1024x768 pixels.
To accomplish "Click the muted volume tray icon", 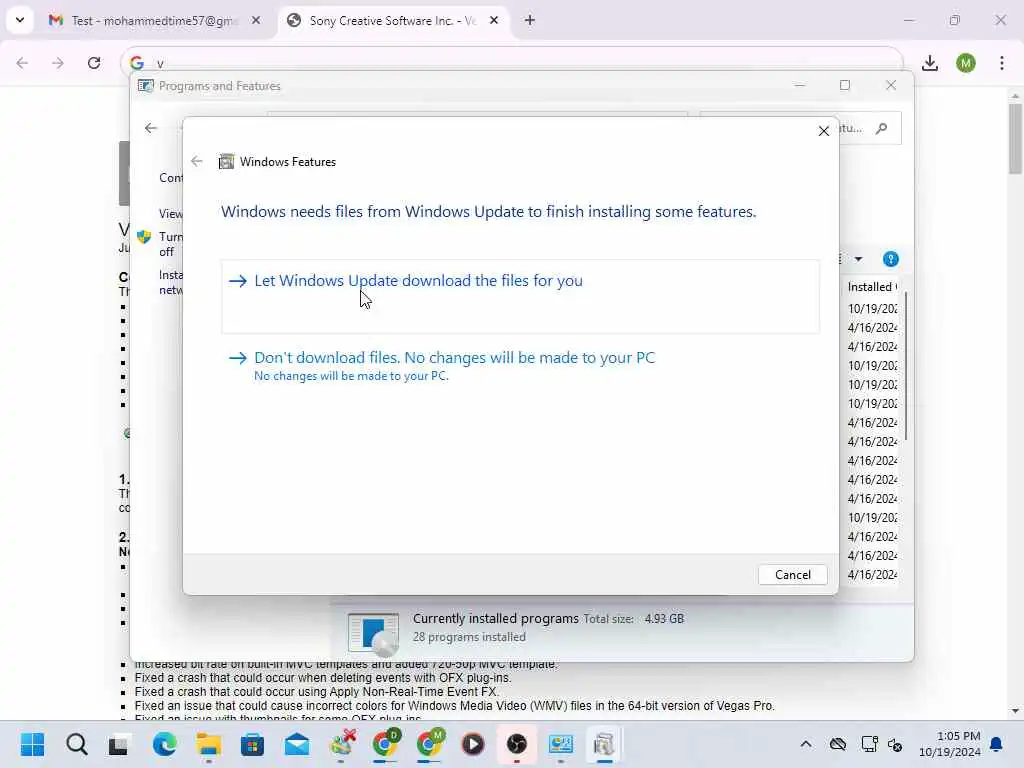I will (x=895, y=744).
